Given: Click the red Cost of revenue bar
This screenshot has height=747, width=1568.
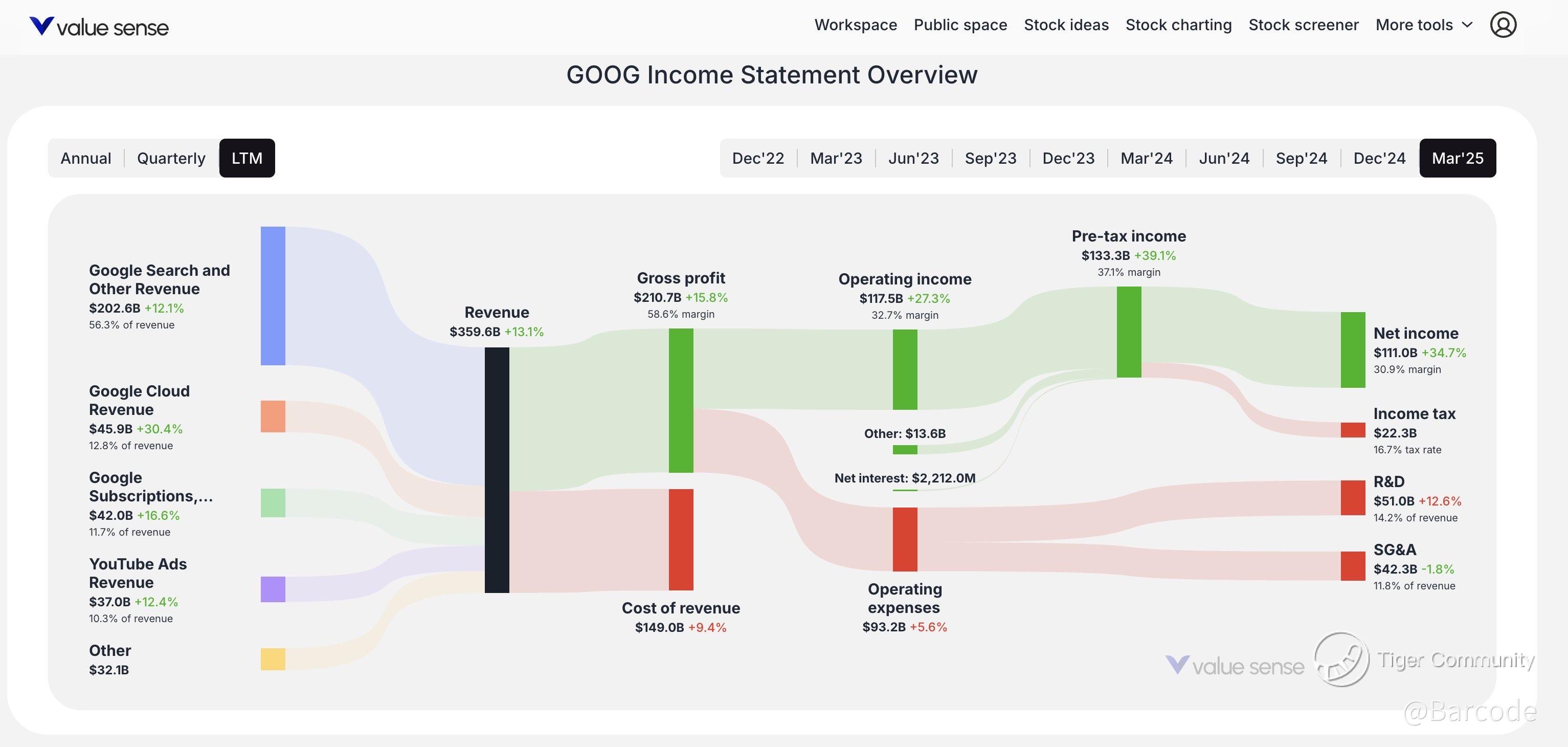Looking at the screenshot, I should pos(681,539).
